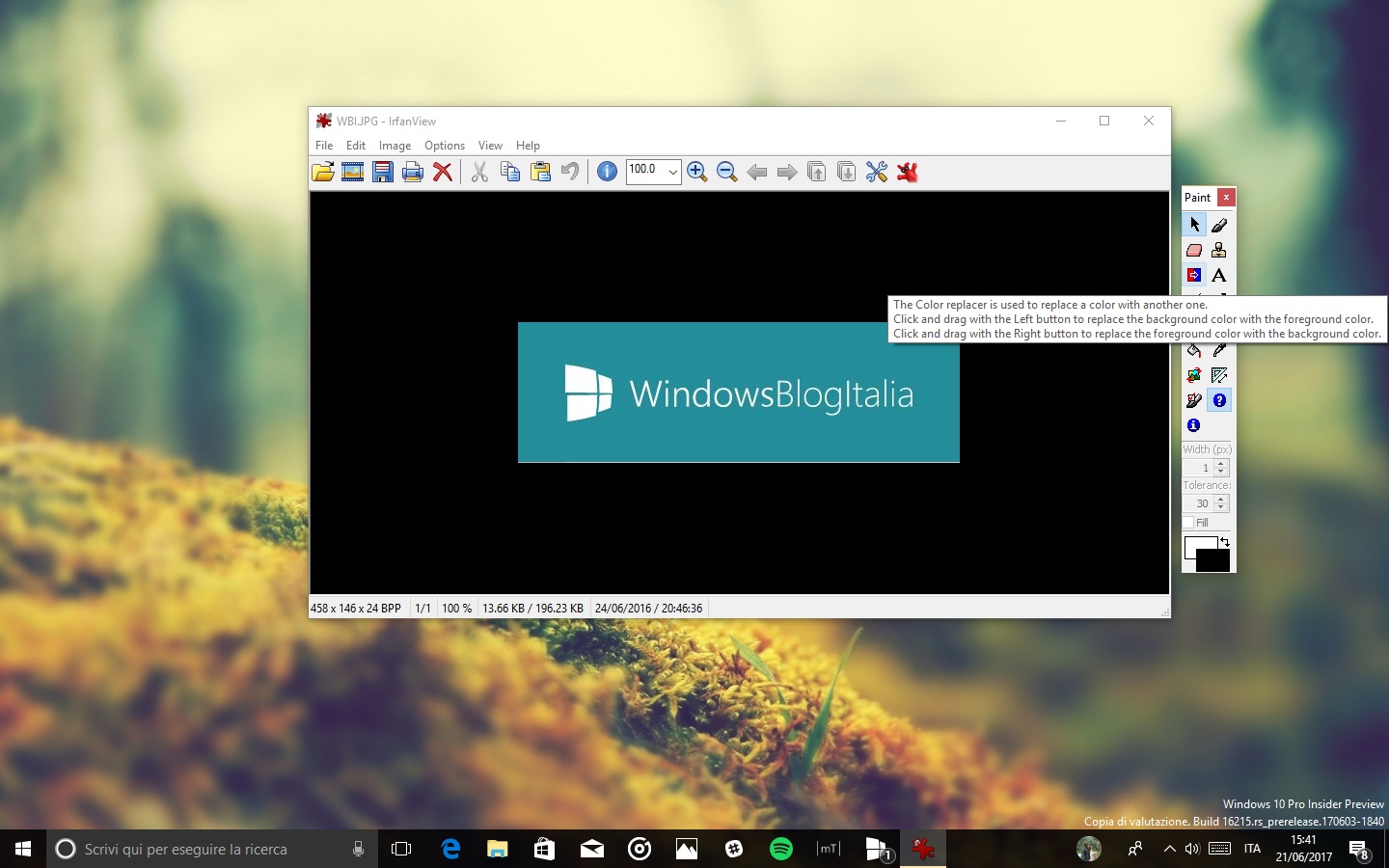This screenshot has width=1389, height=868.
Task: Select the rotate image tool in Paint
Action: pyautogui.click(x=1194, y=375)
